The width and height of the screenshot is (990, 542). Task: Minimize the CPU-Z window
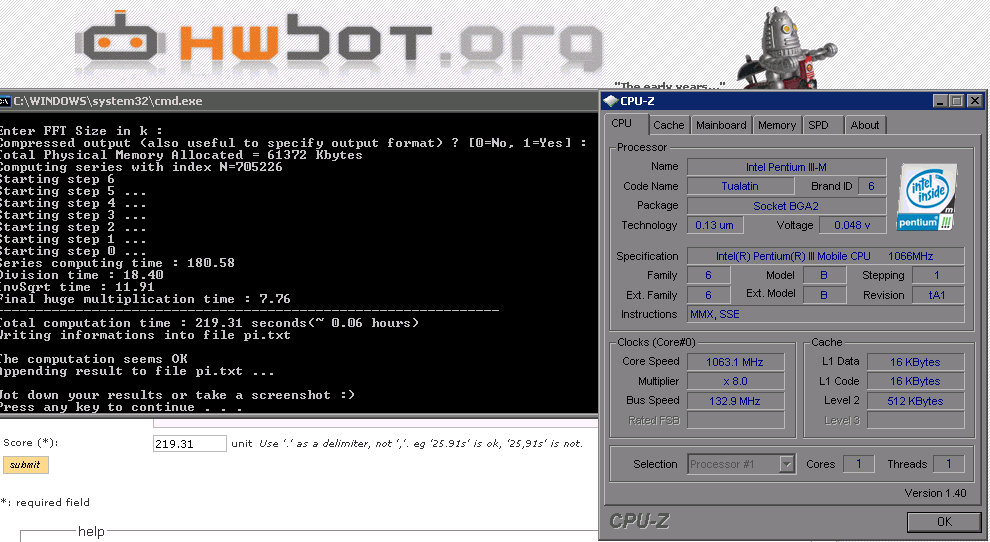click(940, 101)
